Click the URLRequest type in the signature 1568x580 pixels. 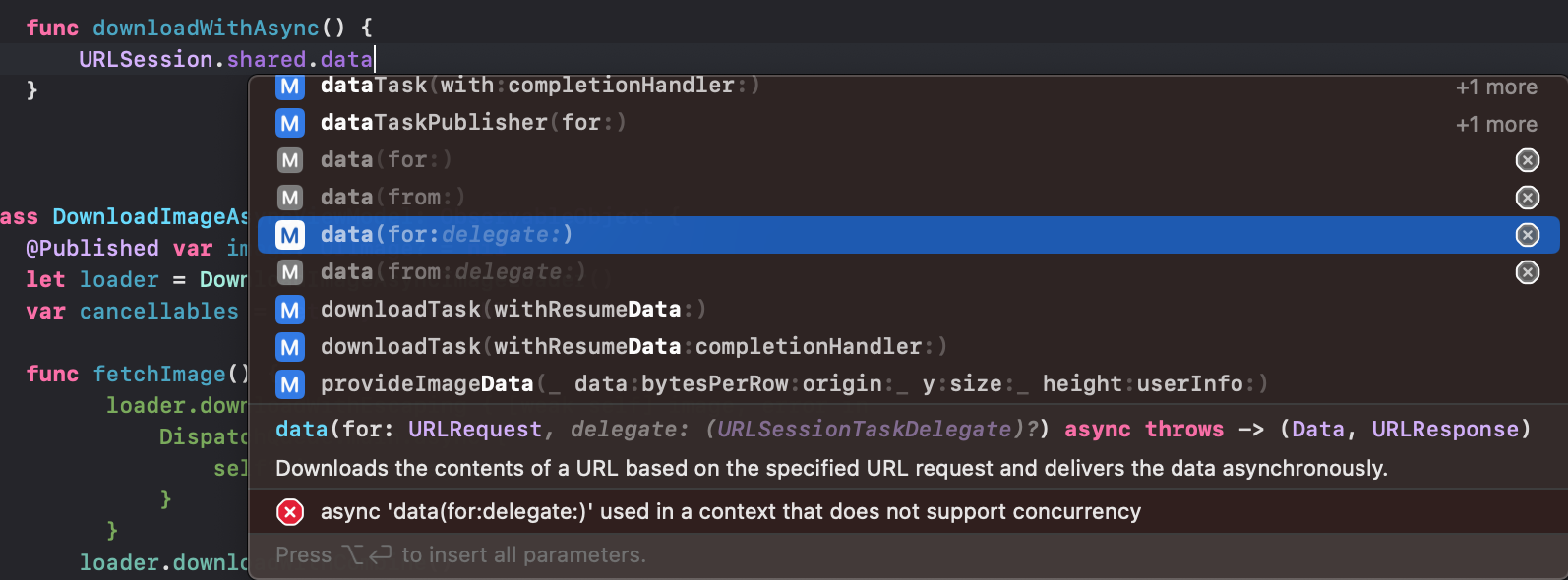click(x=474, y=430)
